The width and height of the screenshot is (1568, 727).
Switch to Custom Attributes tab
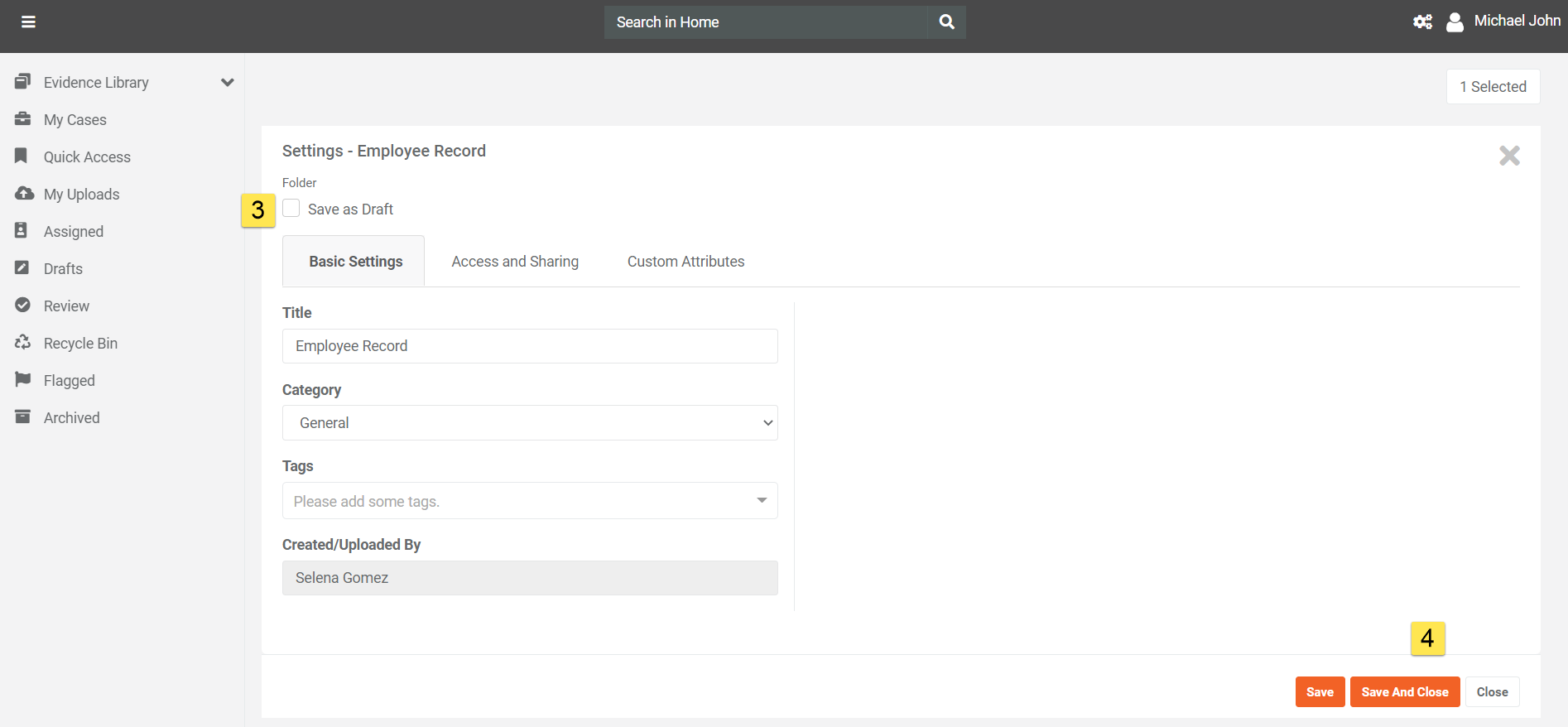tap(685, 262)
